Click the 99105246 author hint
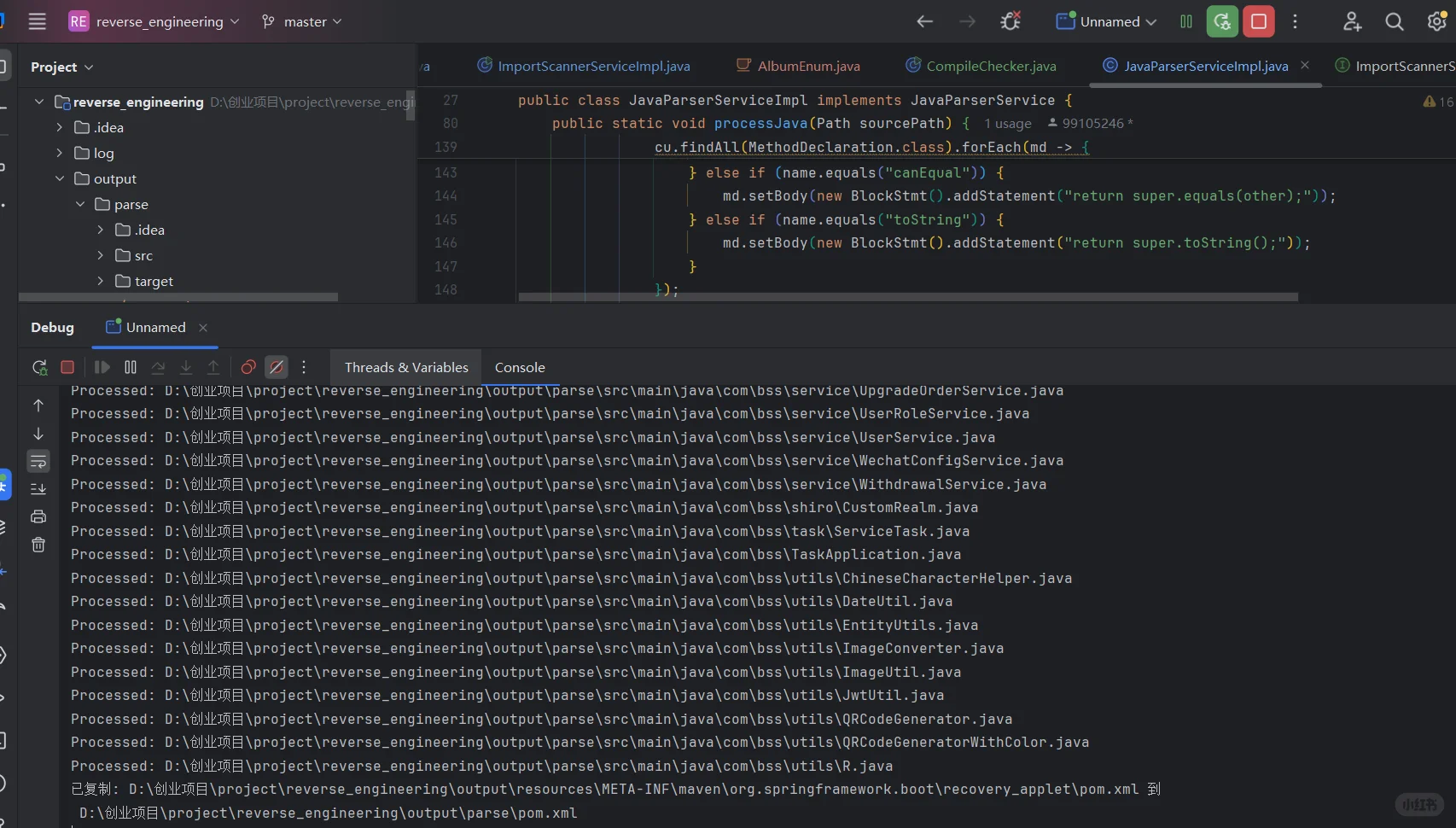The height and width of the screenshot is (828, 1456). point(1090,124)
